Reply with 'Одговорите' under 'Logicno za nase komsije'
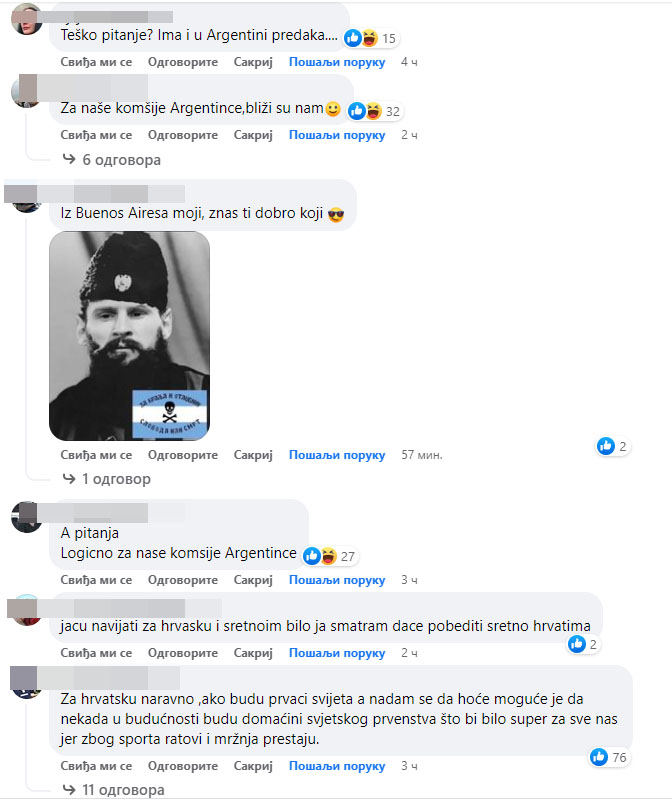Image resolution: width=672 pixels, height=803 pixels. 183,580
